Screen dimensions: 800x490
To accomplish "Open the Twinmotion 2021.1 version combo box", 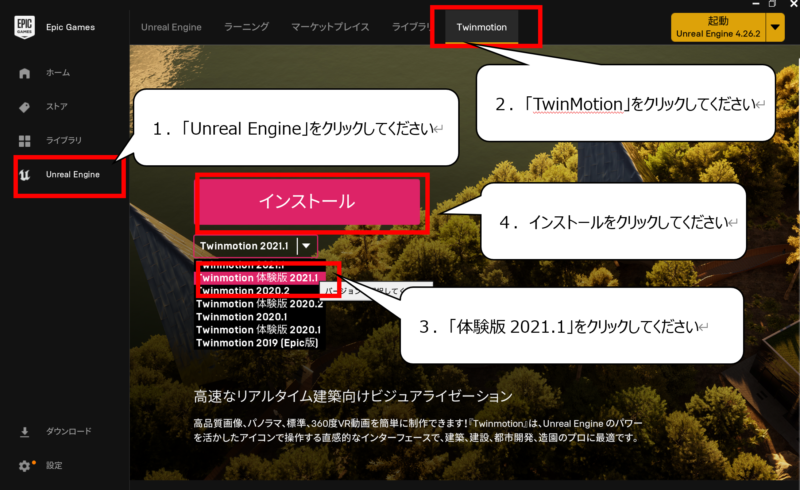I will tap(256, 246).
